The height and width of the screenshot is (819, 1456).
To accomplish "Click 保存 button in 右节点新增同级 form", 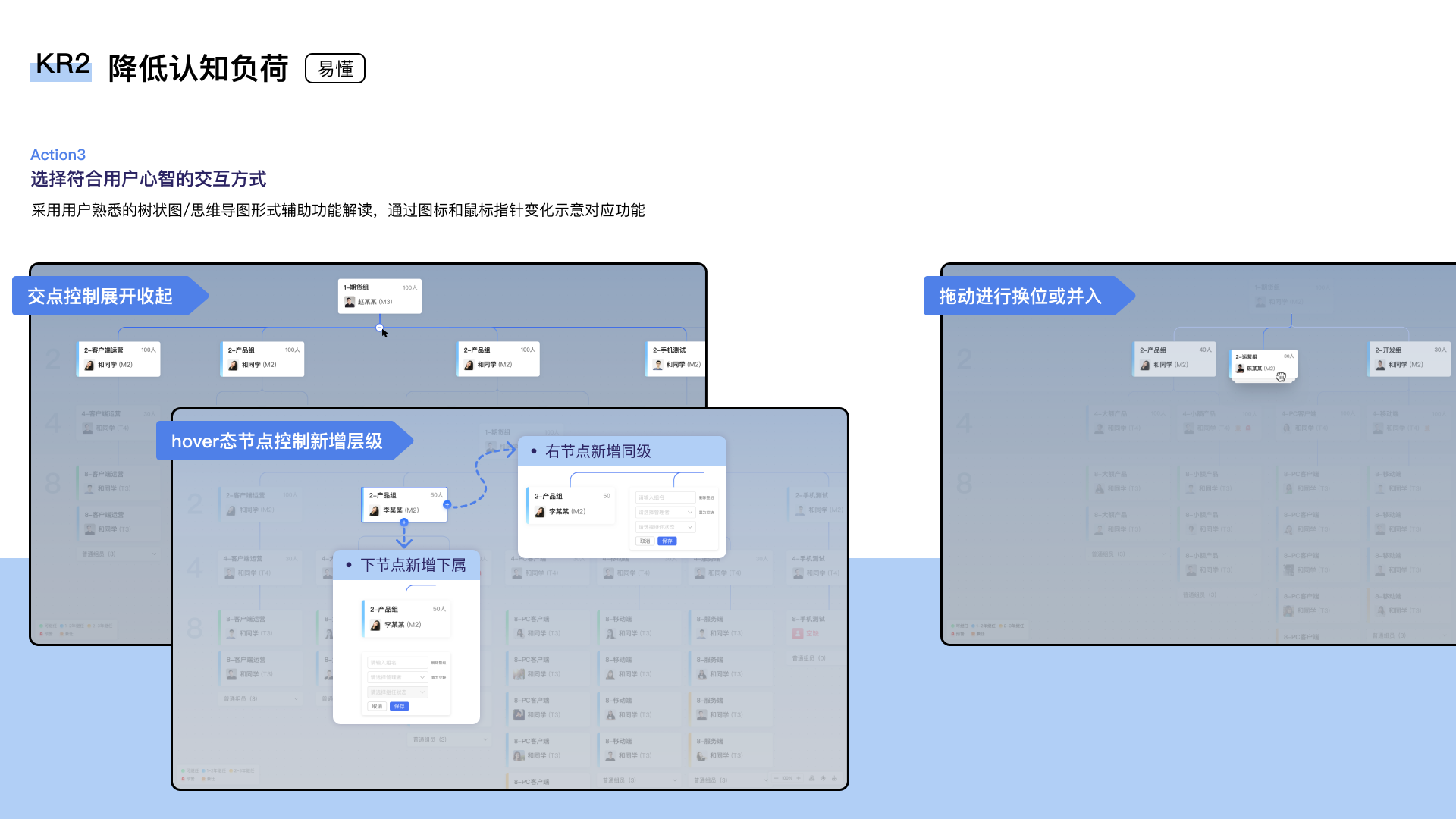I will pos(667,541).
